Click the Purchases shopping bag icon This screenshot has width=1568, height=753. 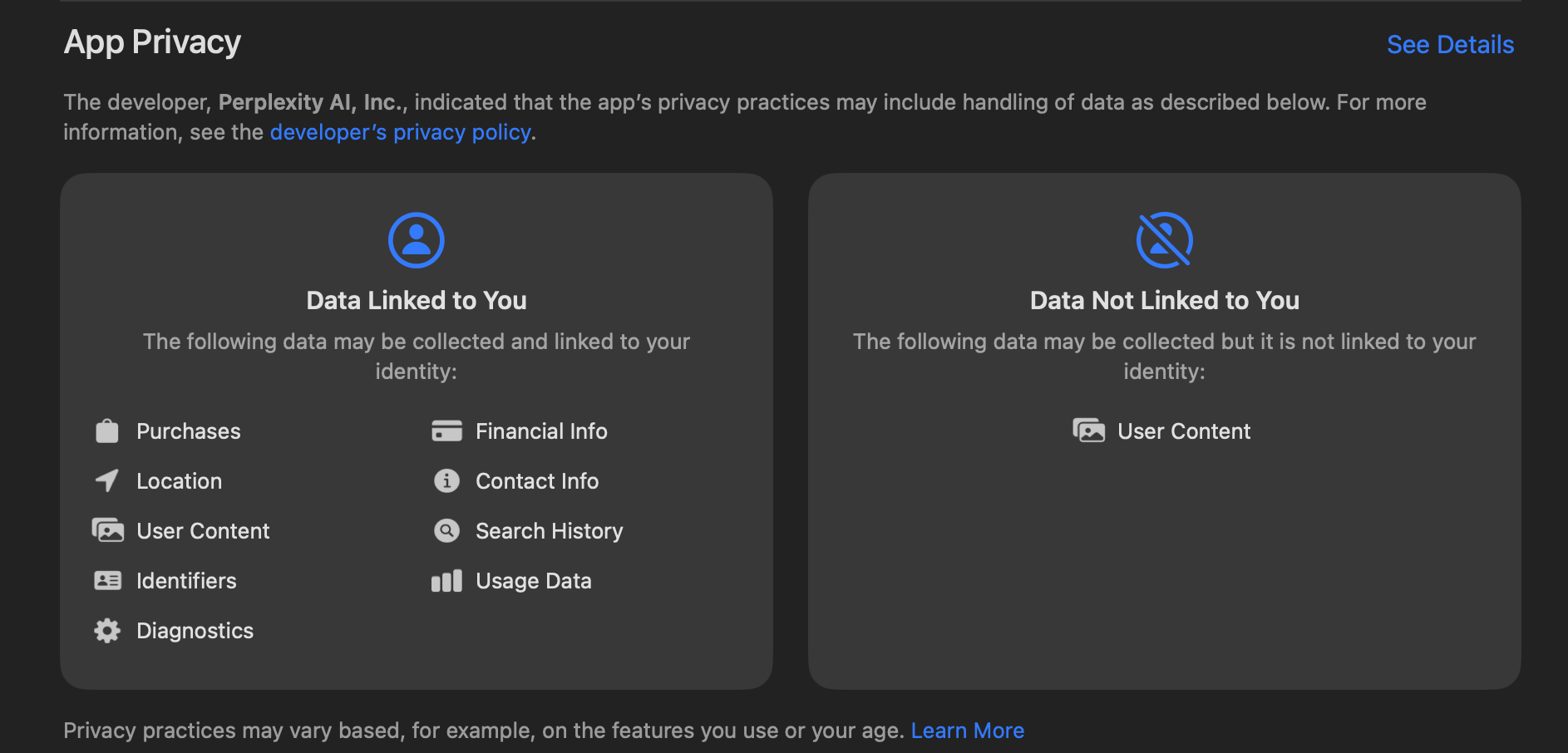[107, 431]
